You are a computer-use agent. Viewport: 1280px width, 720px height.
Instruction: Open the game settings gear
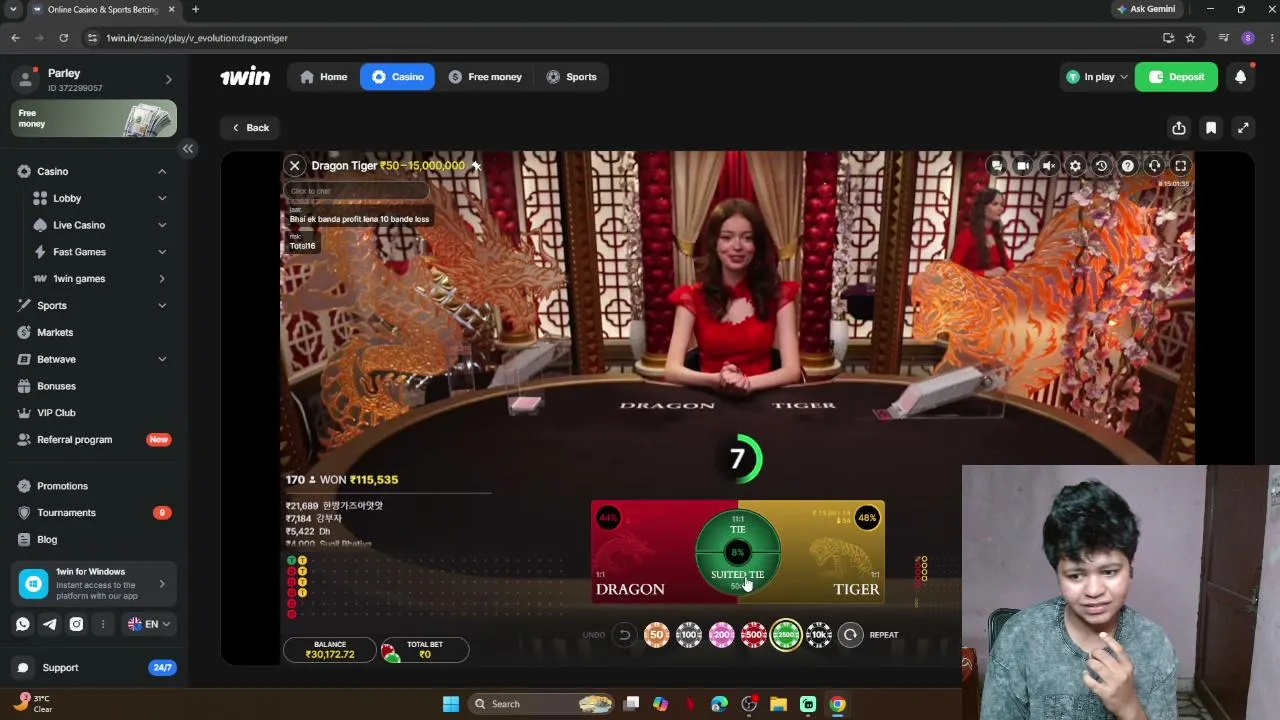(1075, 166)
